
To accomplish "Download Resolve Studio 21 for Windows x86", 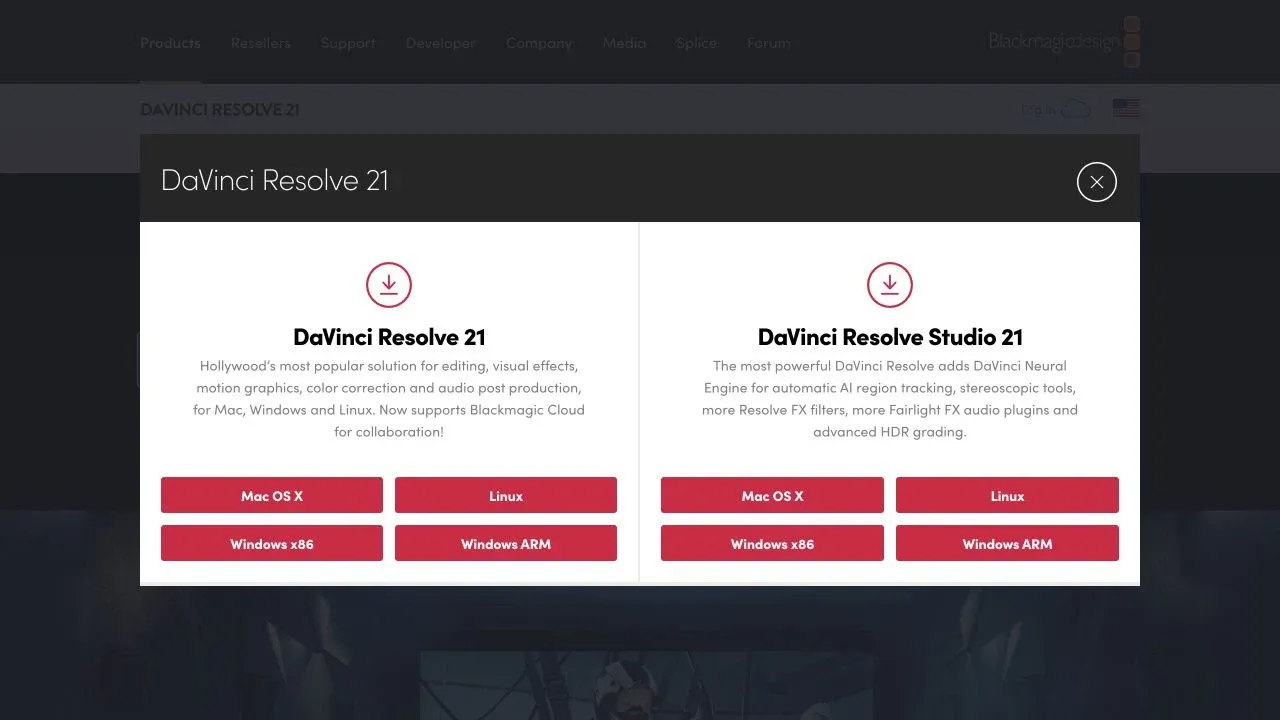I will (x=772, y=543).
